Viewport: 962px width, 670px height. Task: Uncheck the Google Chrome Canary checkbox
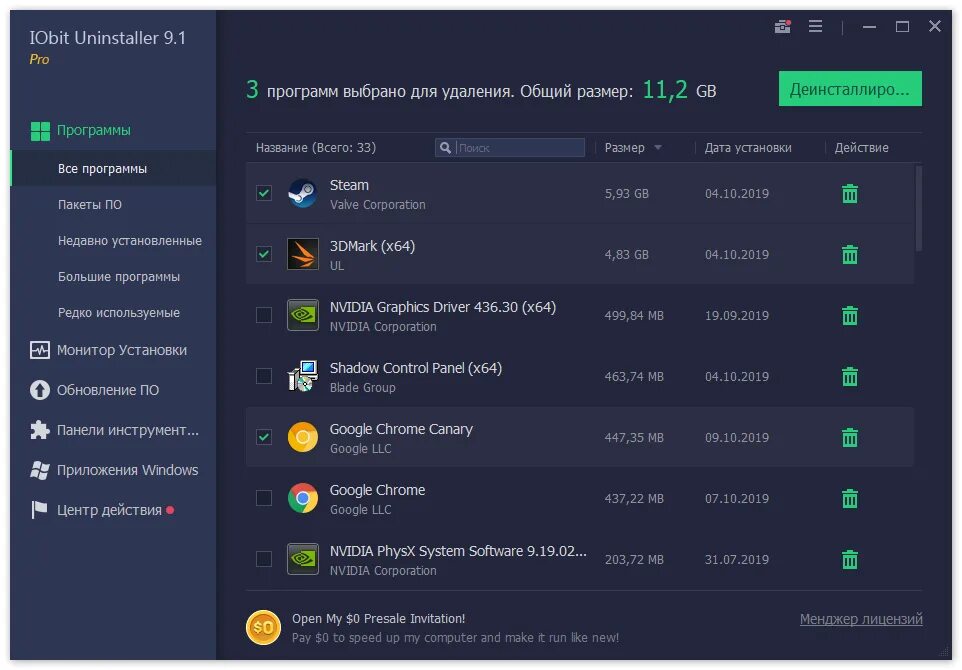pos(264,437)
